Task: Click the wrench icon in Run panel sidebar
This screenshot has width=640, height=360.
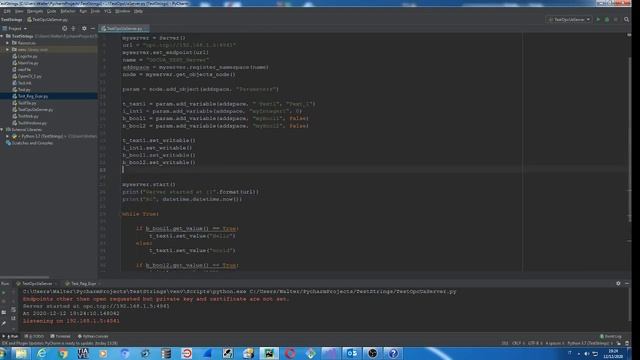Action: pyautogui.click(x=4, y=323)
